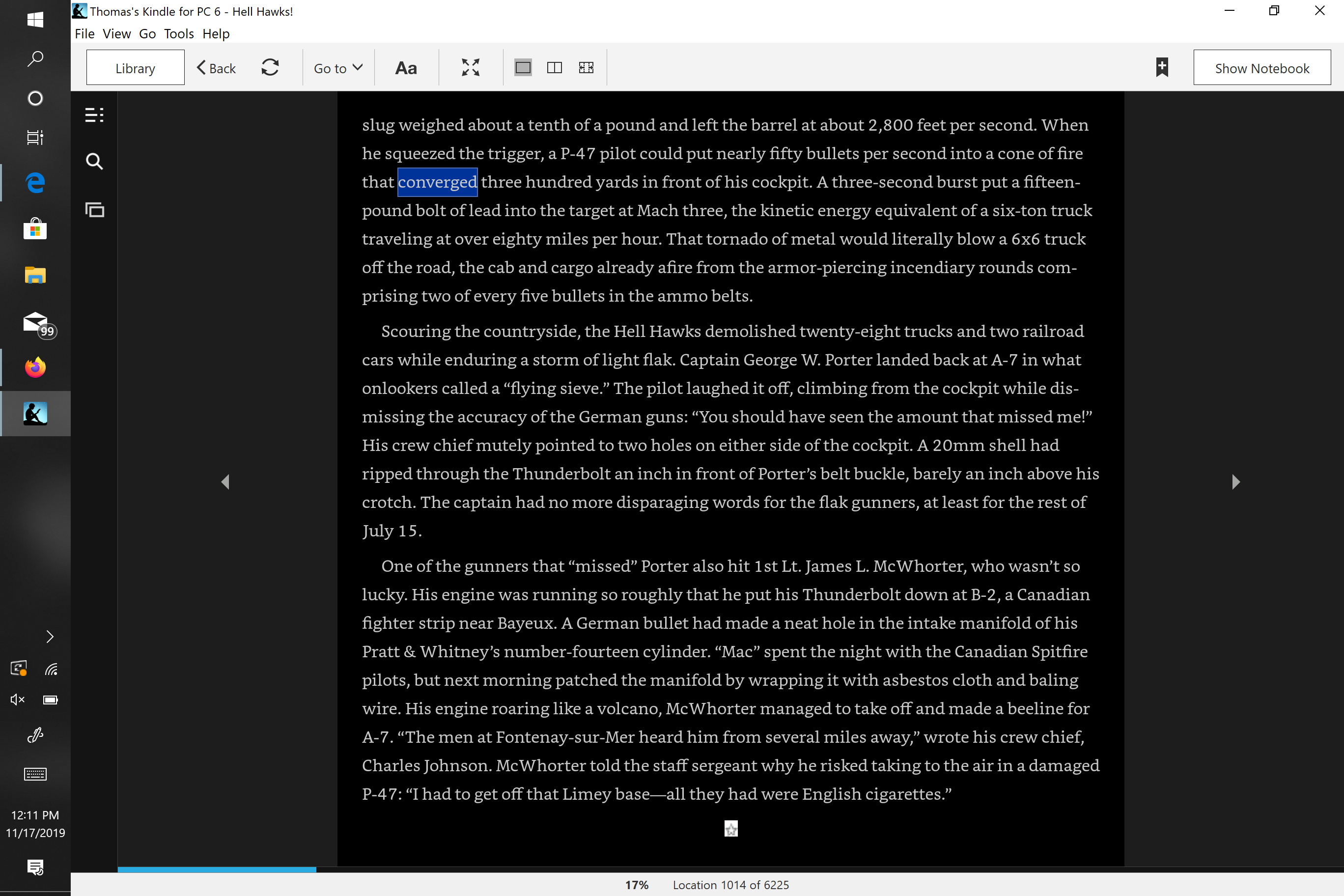Check the battery status icon
This screenshot has height=896, width=1344.
coord(51,700)
